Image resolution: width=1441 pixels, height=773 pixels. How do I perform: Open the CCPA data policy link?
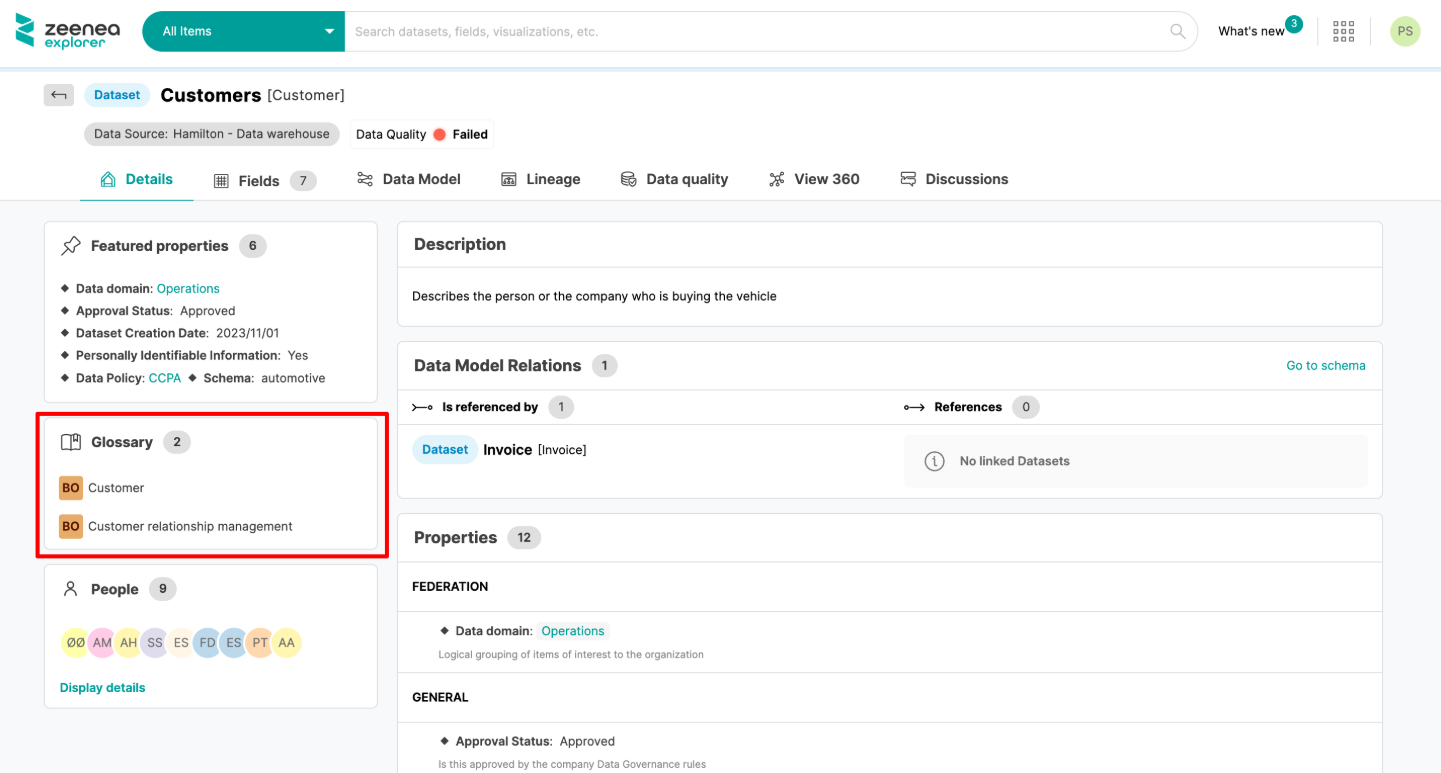tap(165, 378)
